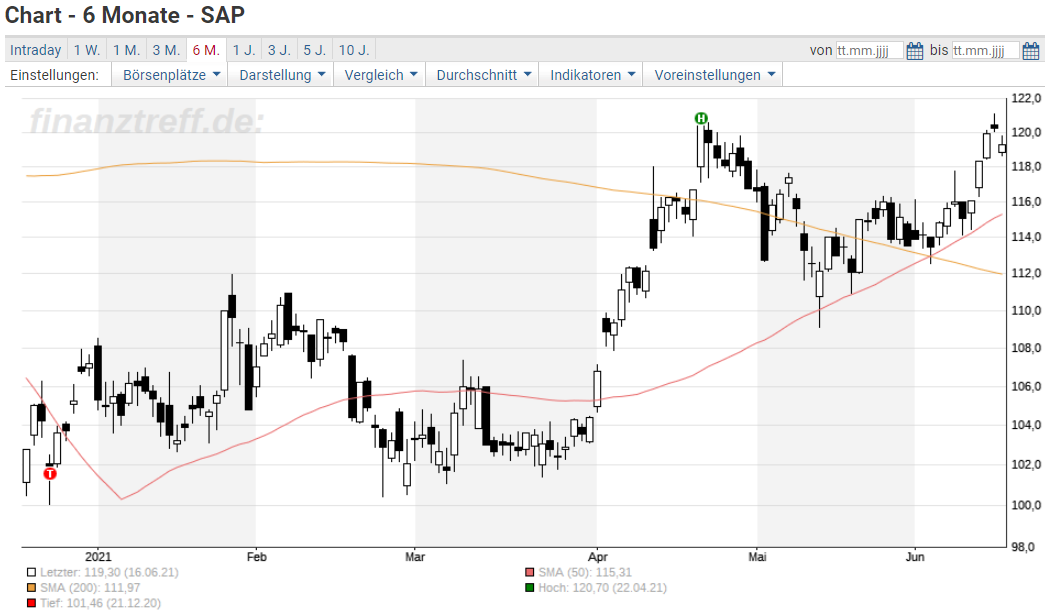Expand the Voreinstellungen dropdown
The image size is (1045, 616).
[x=714, y=75]
